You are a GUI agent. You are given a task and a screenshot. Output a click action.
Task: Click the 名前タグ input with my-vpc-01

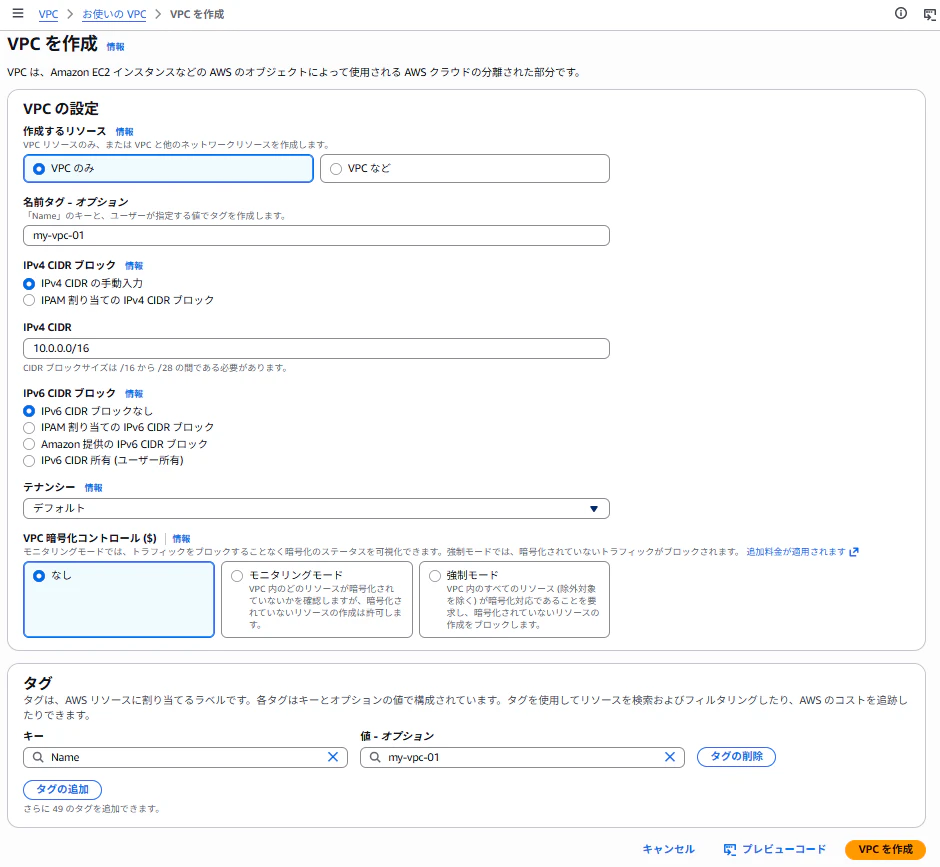pyautogui.click(x=316, y=236)
